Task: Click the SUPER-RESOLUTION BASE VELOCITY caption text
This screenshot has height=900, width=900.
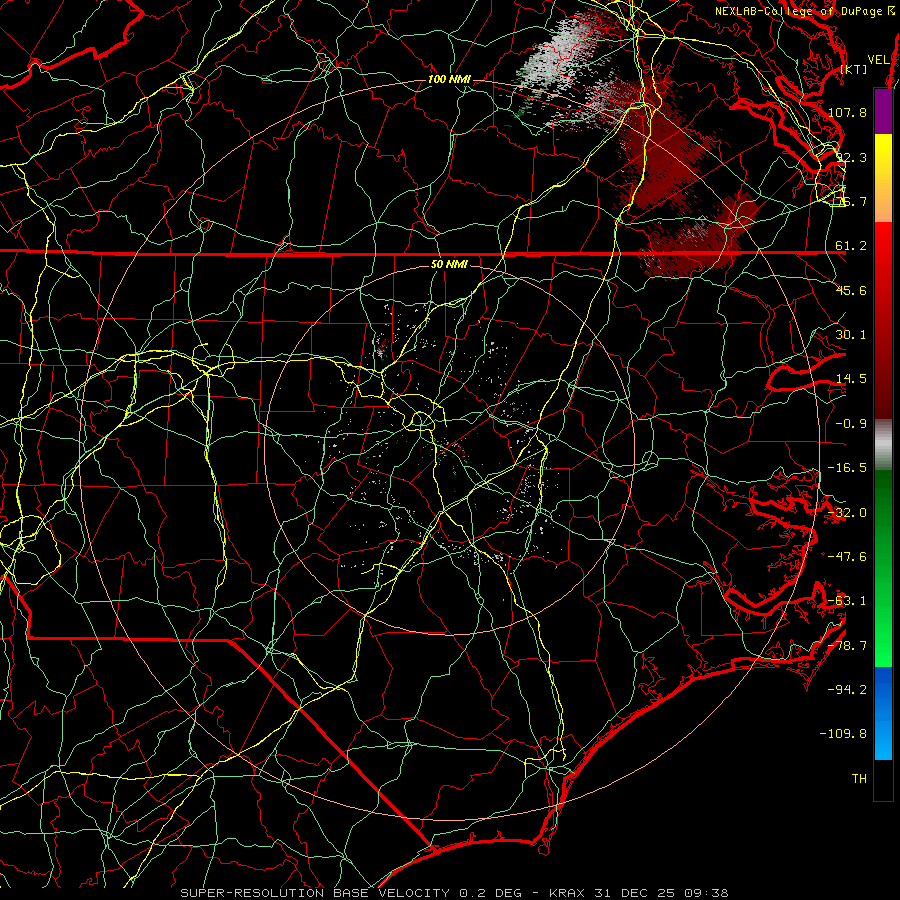Action: tap(315, 893)
